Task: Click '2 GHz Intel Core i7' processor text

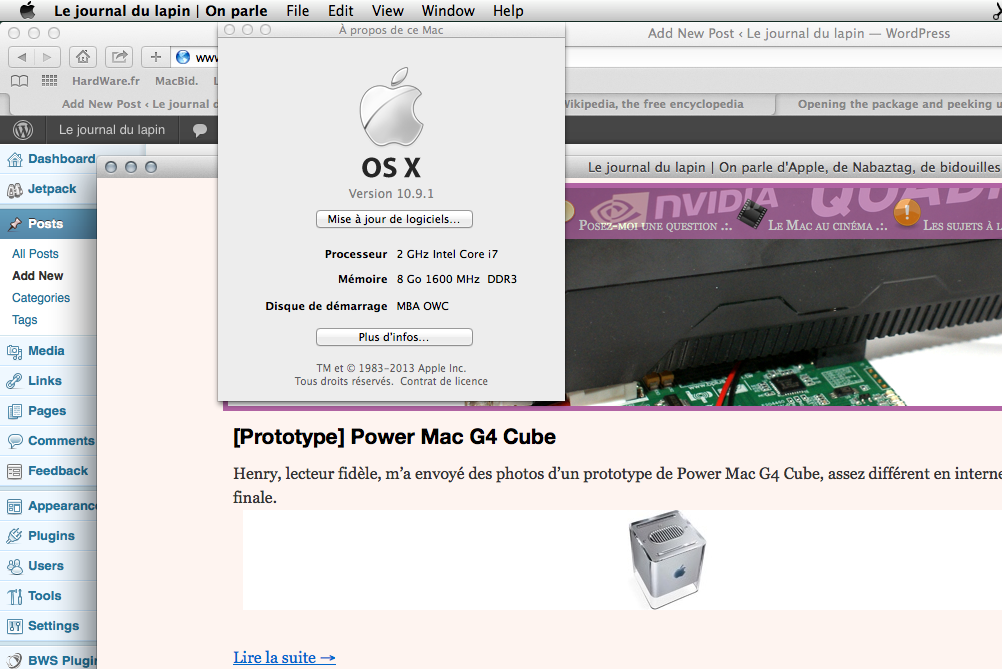Action: click(x=447, y=254)
